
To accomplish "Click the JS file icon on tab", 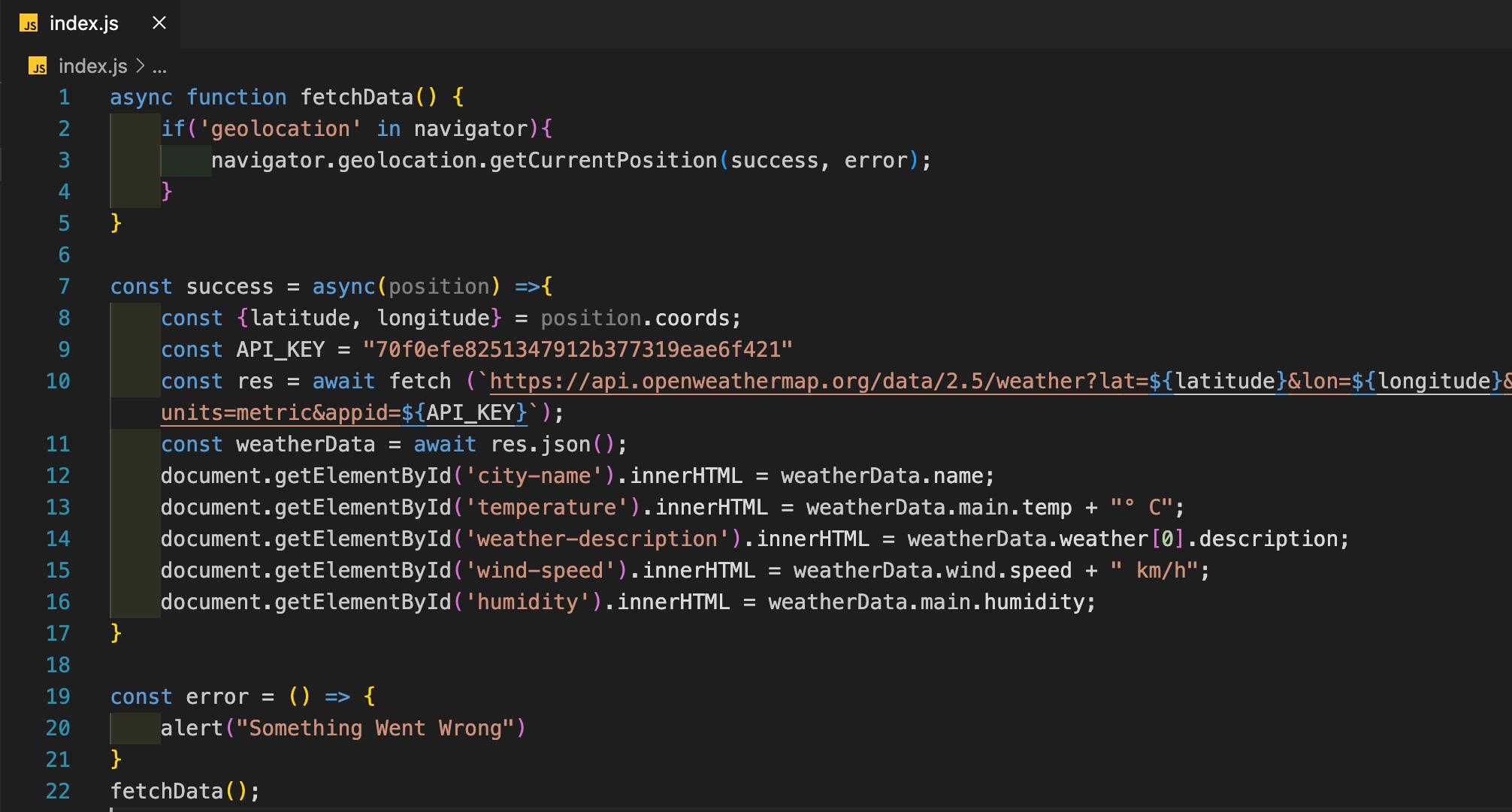I will point(29,24).
